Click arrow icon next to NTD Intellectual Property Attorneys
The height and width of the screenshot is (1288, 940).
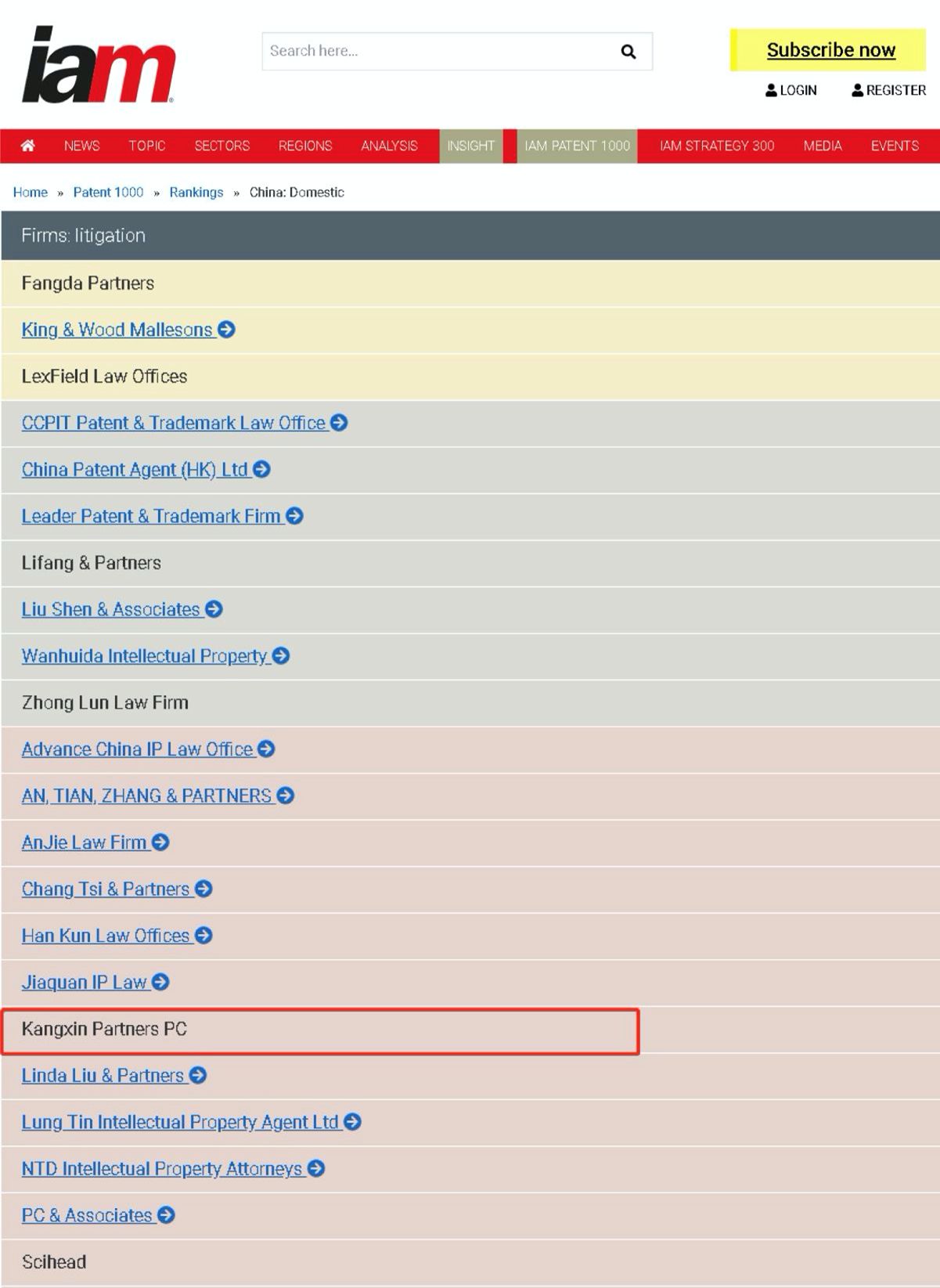[316, 1168]
